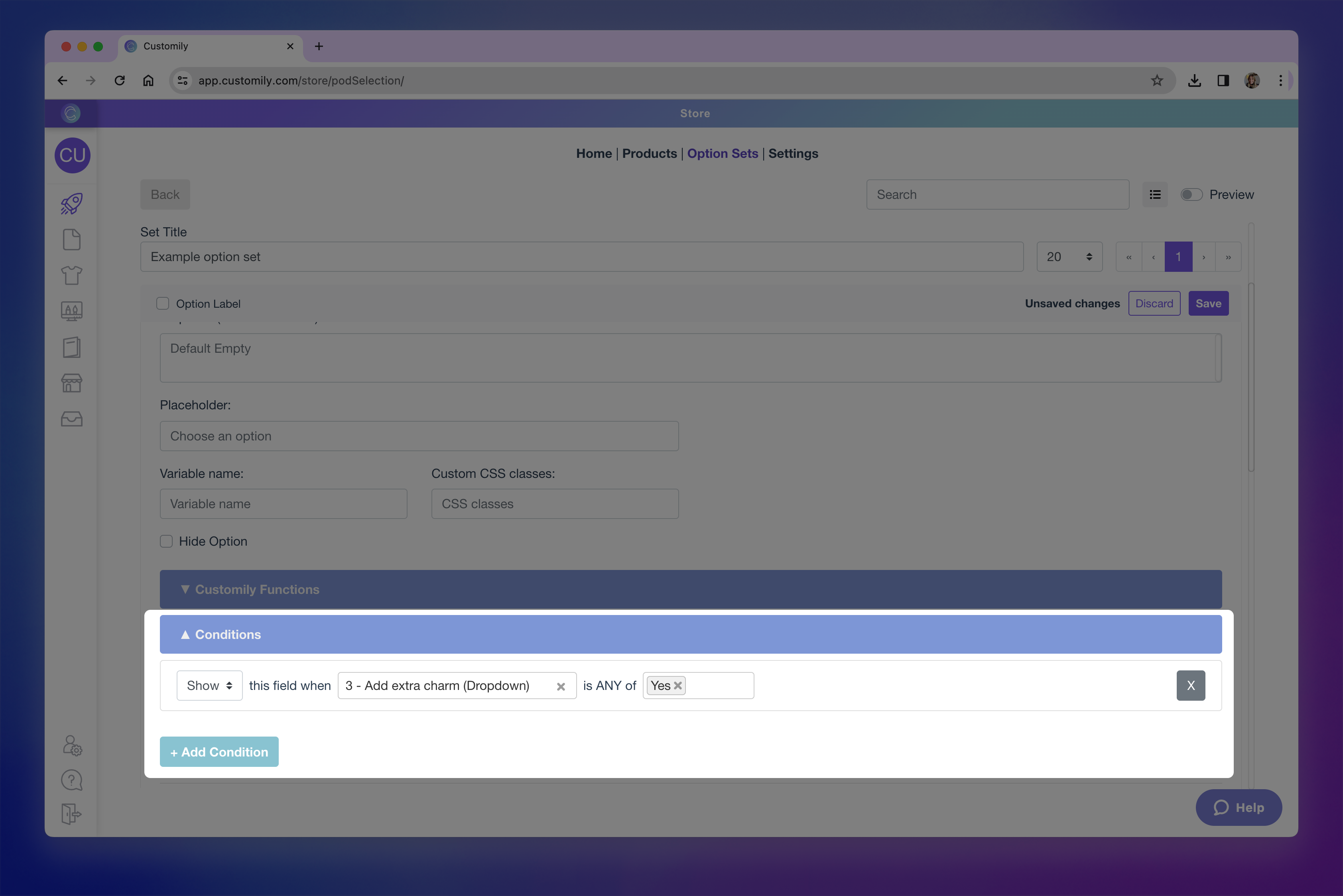
Task: Enable the Hide Option checkbox
Action: (x=166, y=541)
